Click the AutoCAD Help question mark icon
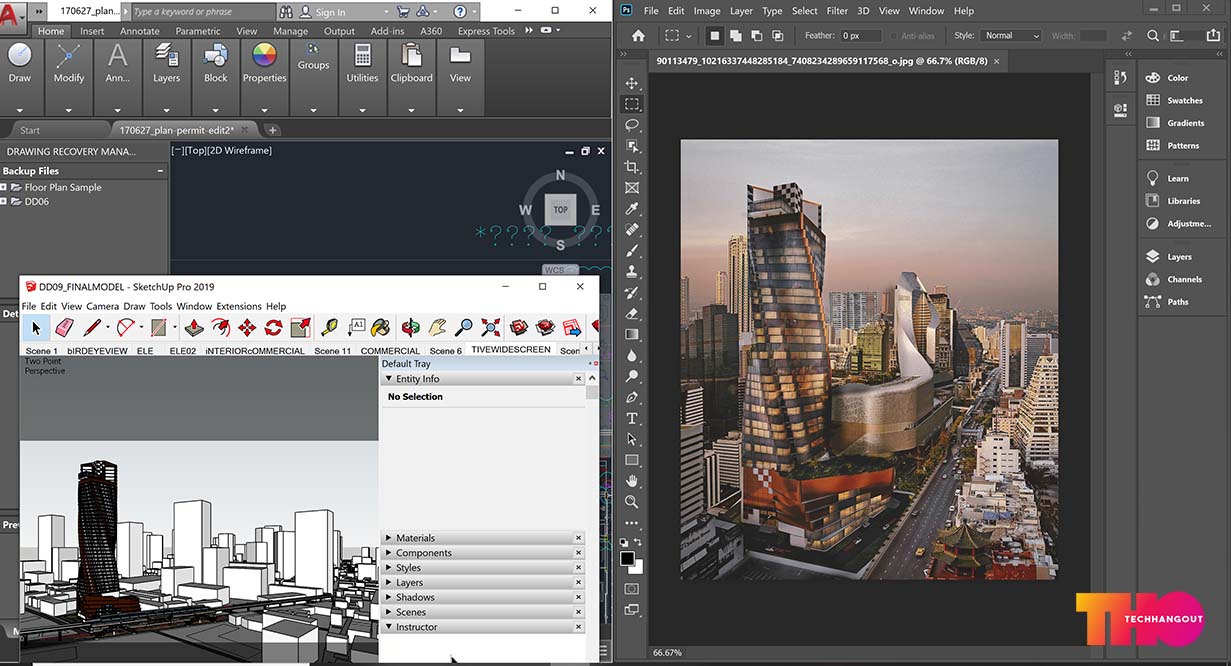 [x=459, y=12]
